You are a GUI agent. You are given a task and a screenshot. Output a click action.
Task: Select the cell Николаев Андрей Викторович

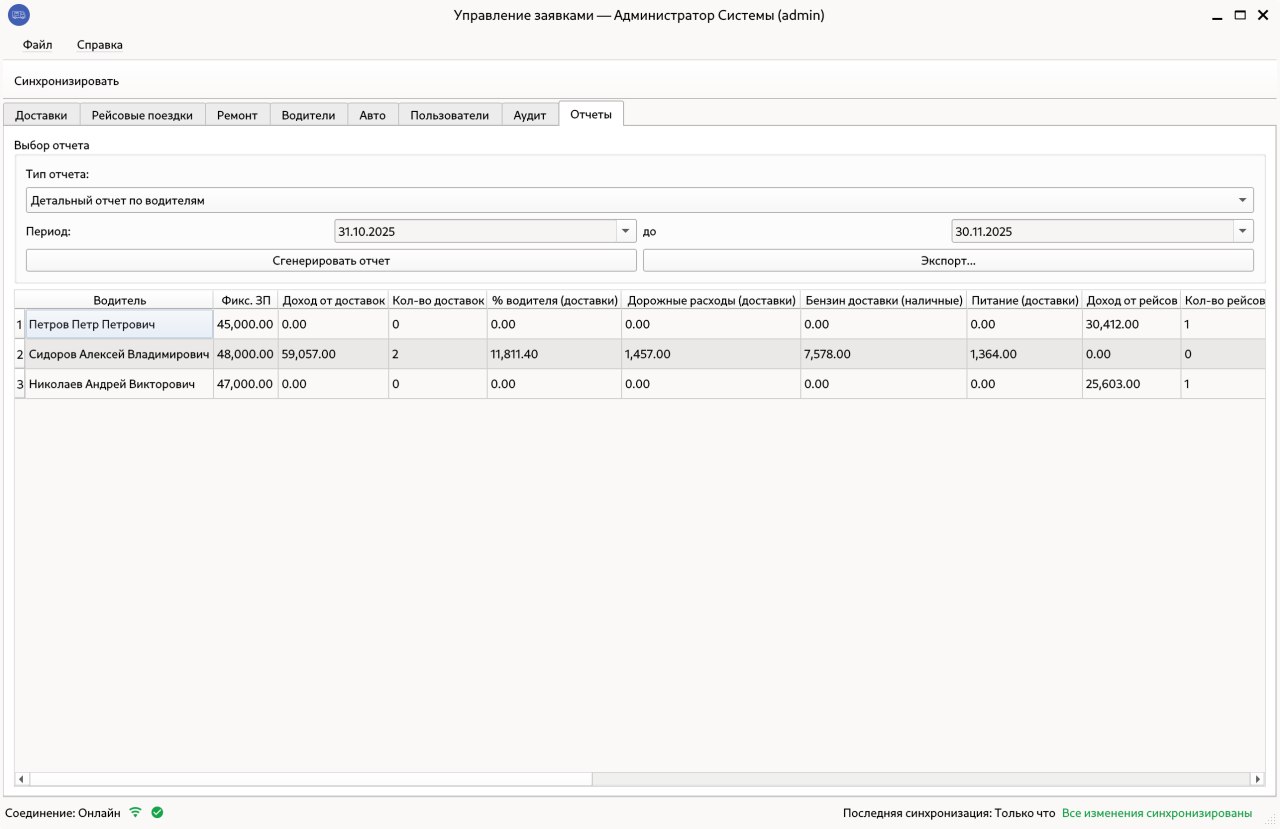pyautogui.click(x=119, y=384)
